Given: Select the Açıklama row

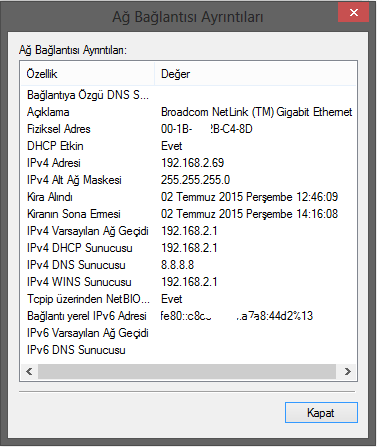Looking at the screenshot, I should coord(189,112).
